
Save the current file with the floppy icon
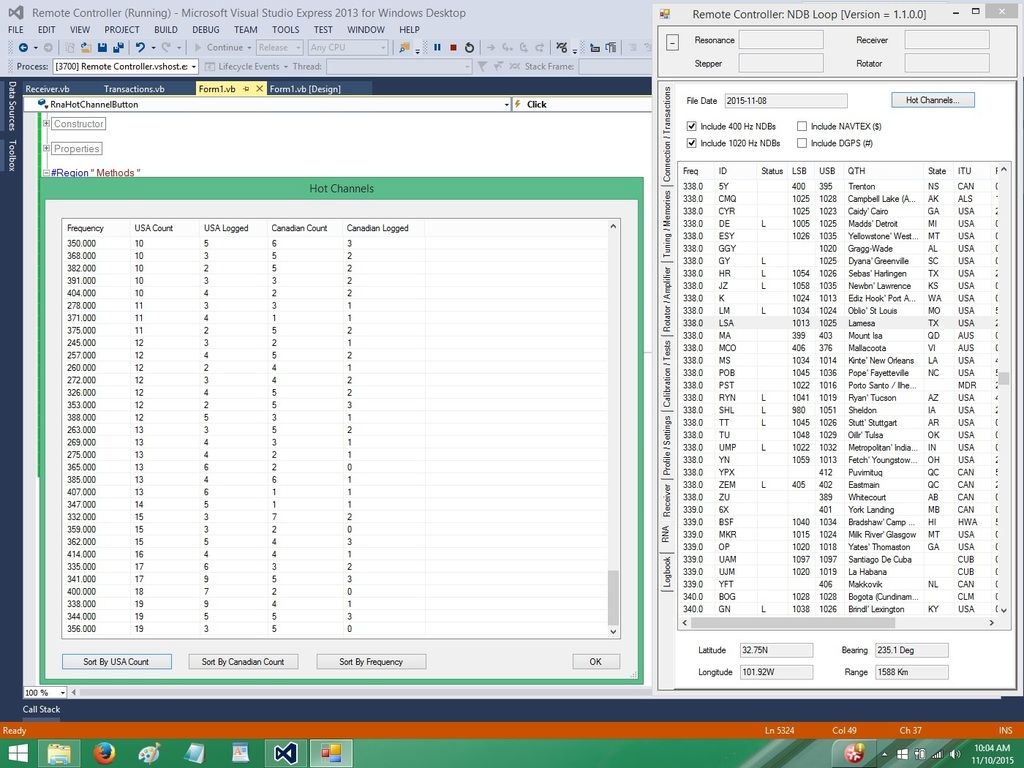[x=103, y=48]
